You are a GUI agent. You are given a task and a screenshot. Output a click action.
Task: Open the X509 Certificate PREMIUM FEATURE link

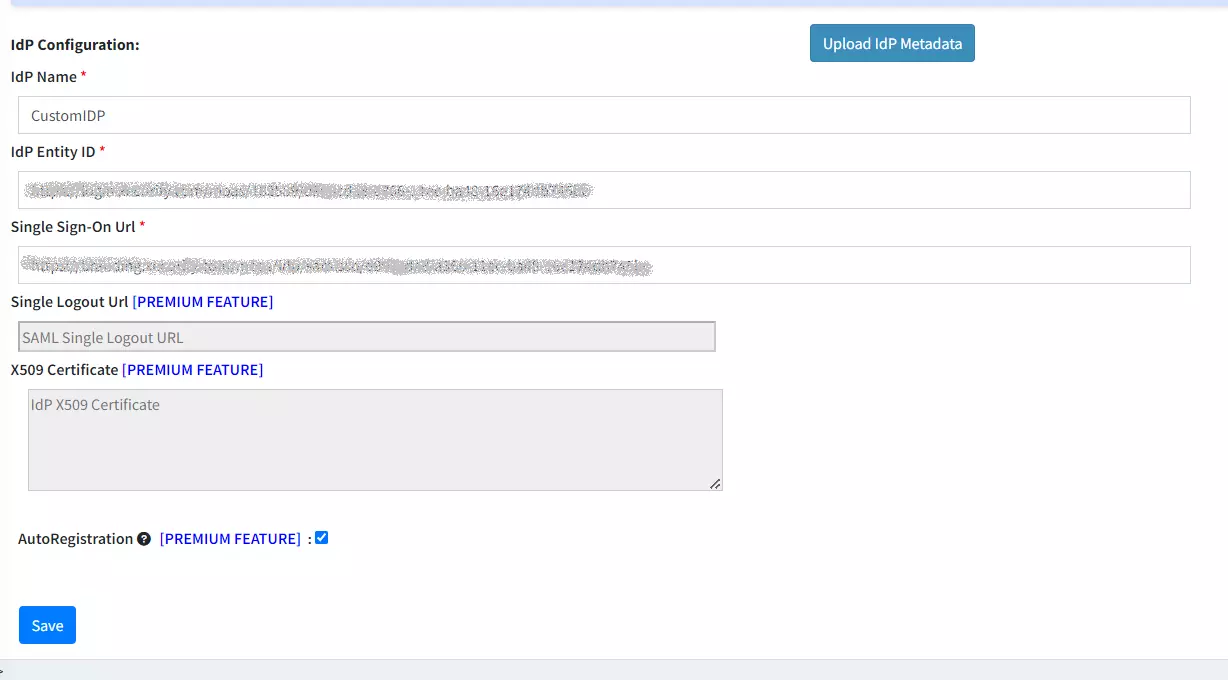(x=193, y=369)
